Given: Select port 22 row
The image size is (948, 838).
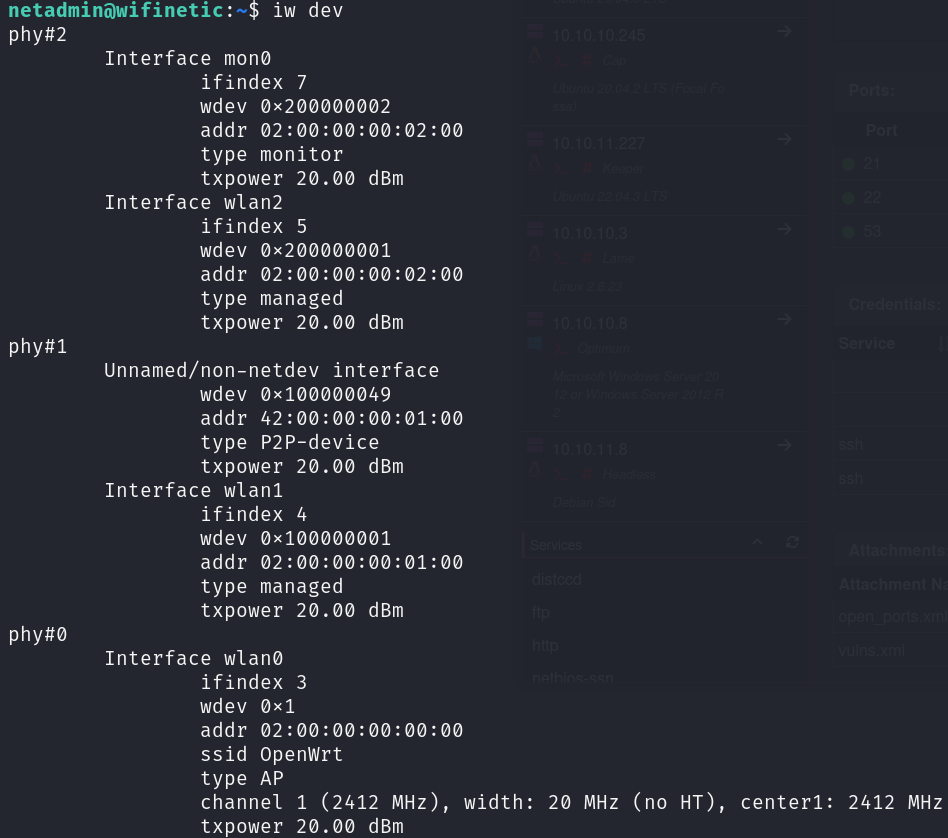Looking at the screenshot, I should click(x=891, y=197).
